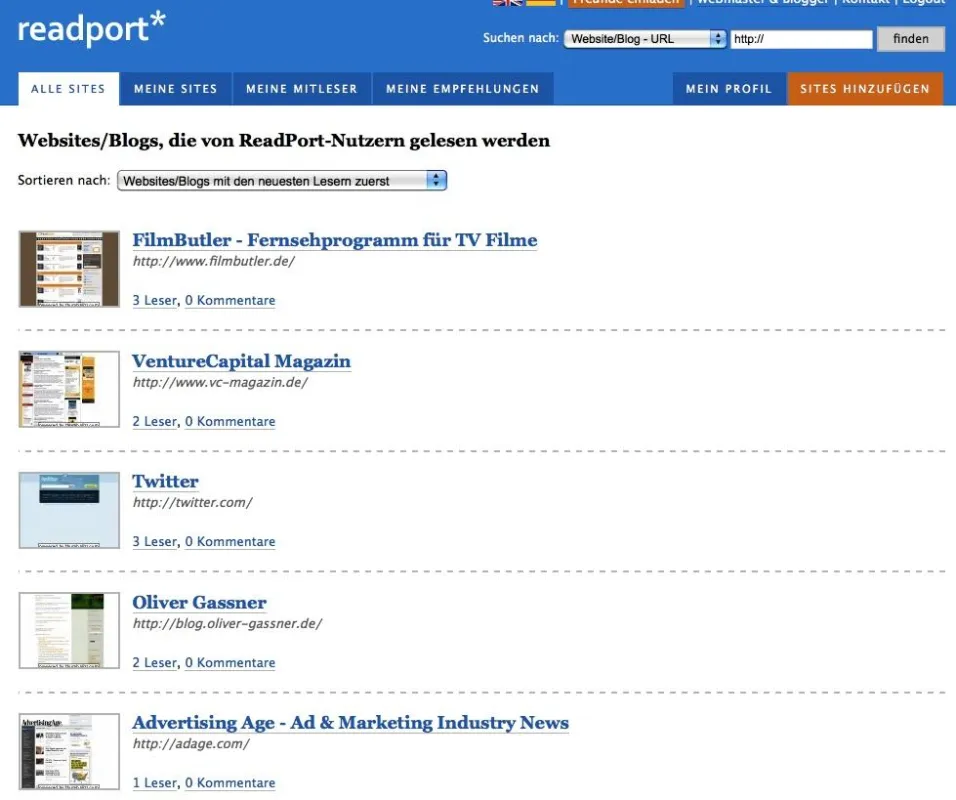Open the Oliver Gassner blog thumbnail
This screenshot has height=800, width=956.
(69, 630)
